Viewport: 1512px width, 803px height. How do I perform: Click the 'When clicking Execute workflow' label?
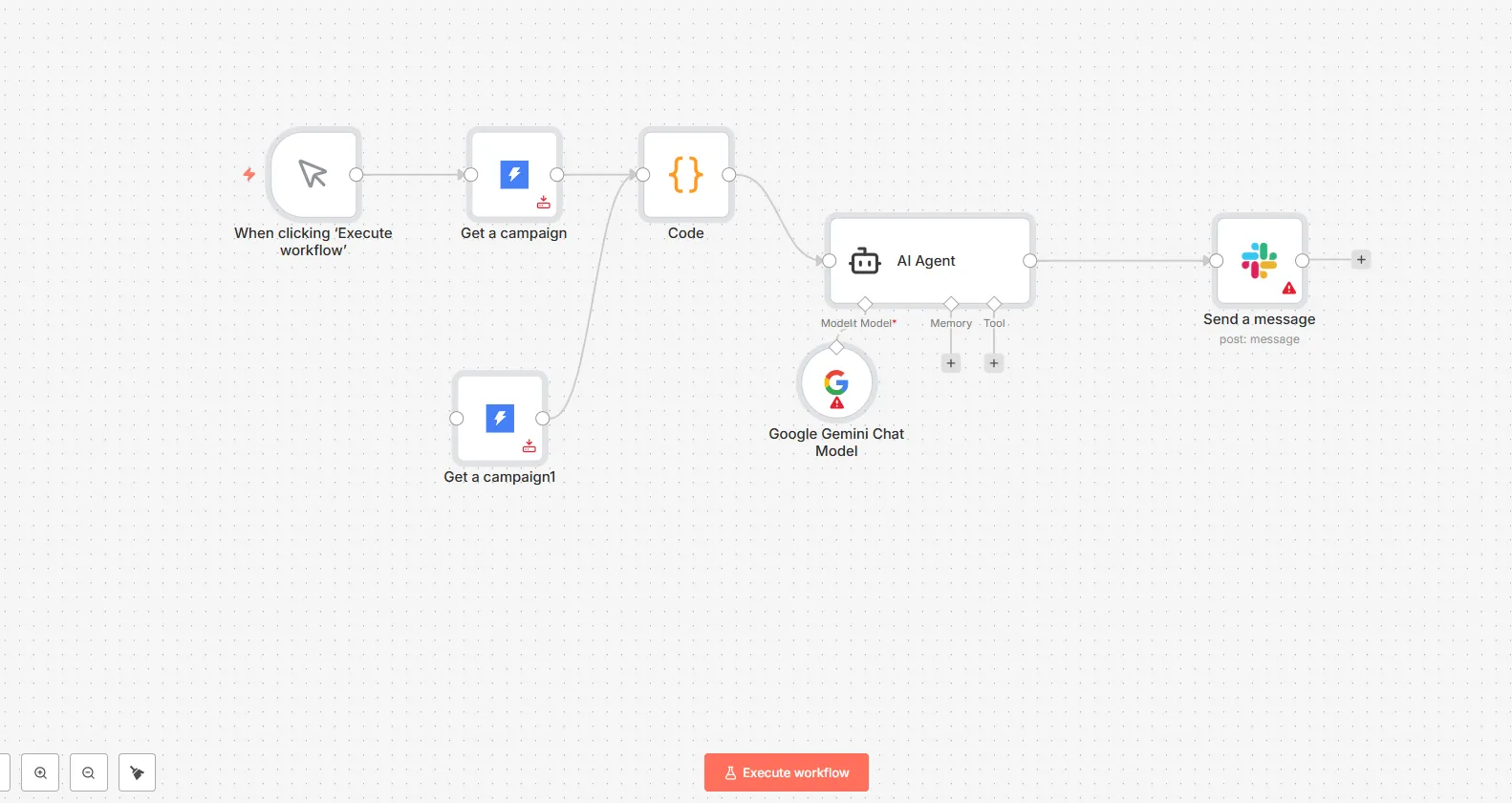pyautogui.click(x=313, y=242)
